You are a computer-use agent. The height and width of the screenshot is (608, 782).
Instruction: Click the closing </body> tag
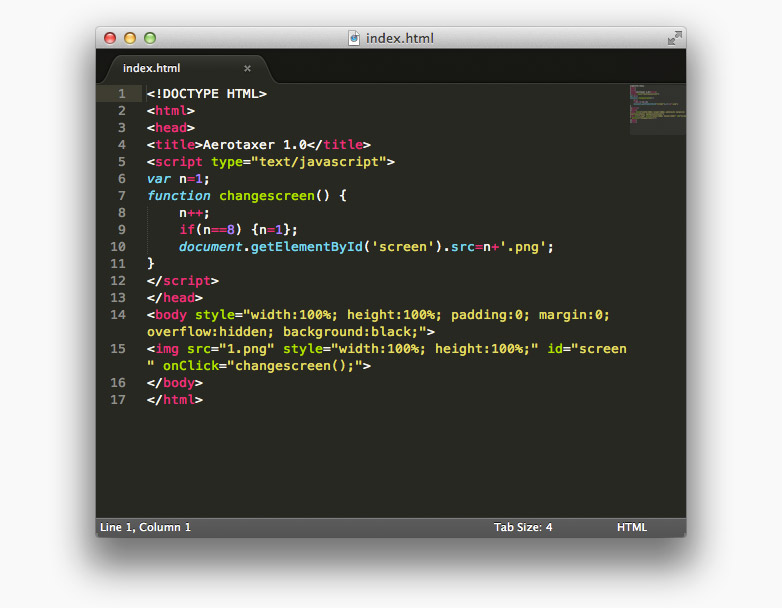pyautogui.click(x=175, y=383)
